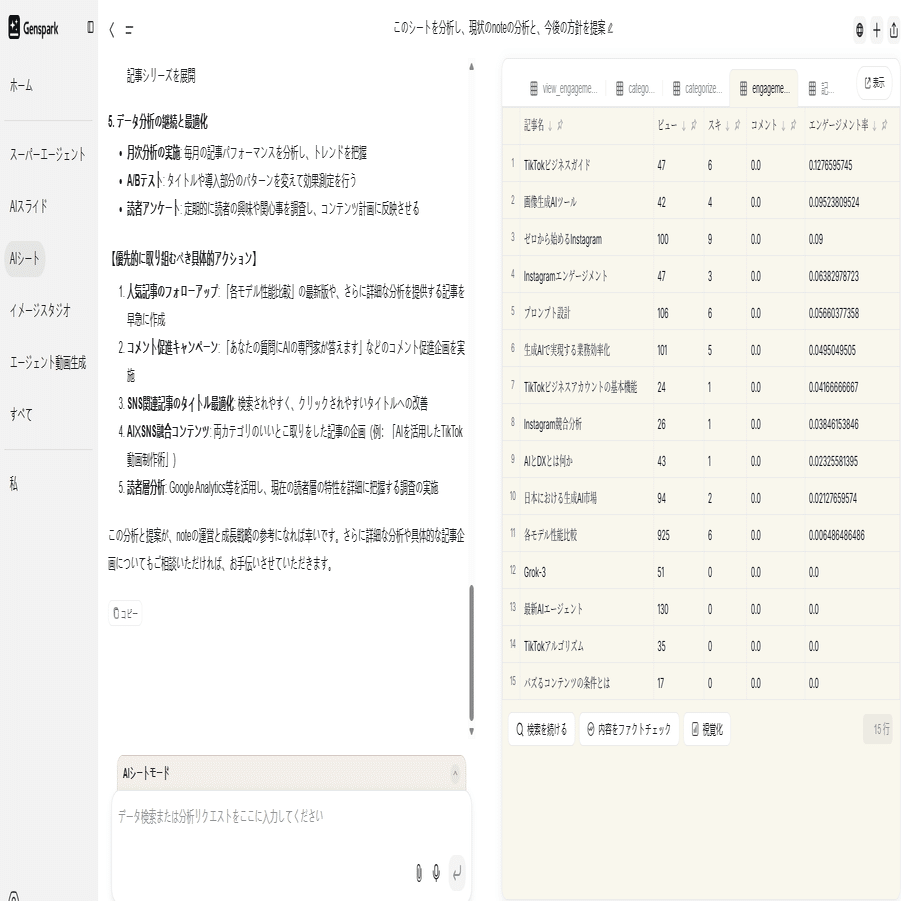Open the 記... sheet tab
Viewport: 901px width, 901px height.
click(x=822, y=88)
